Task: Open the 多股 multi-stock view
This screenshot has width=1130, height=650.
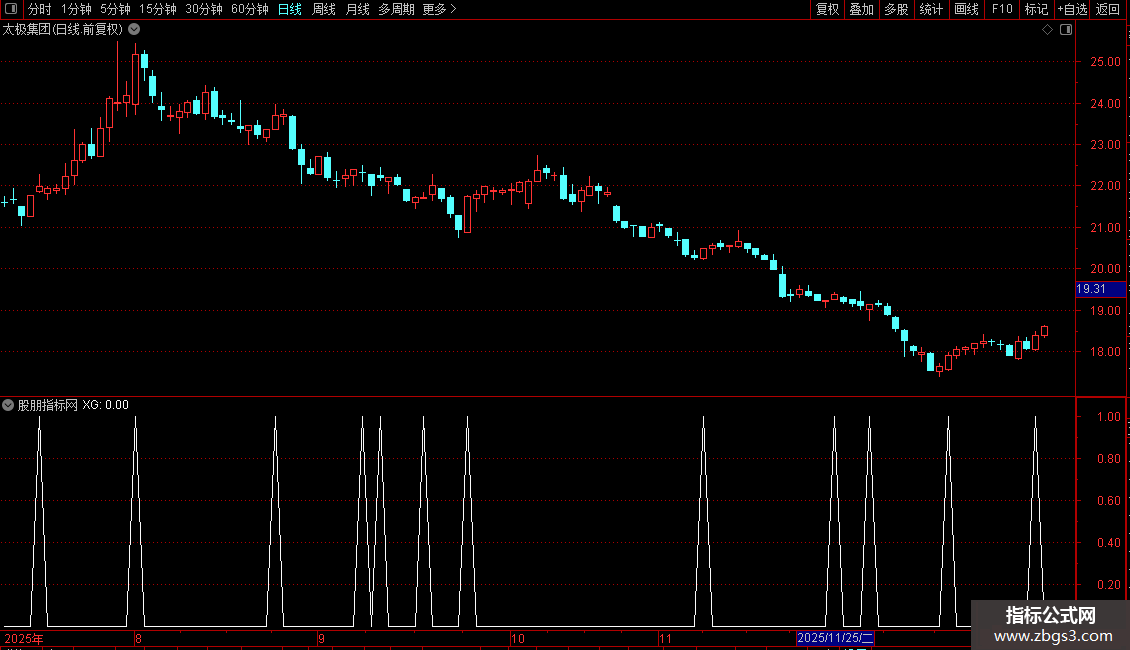Action: (x=896, y=9)
